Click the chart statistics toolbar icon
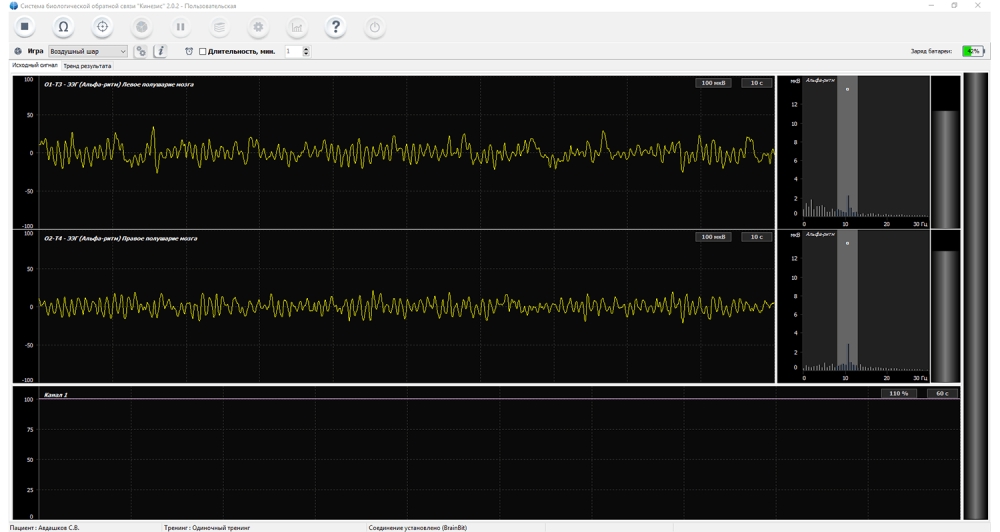This screenshot has height=532, width=1000. pyautogui.click(x=296, y=27)
